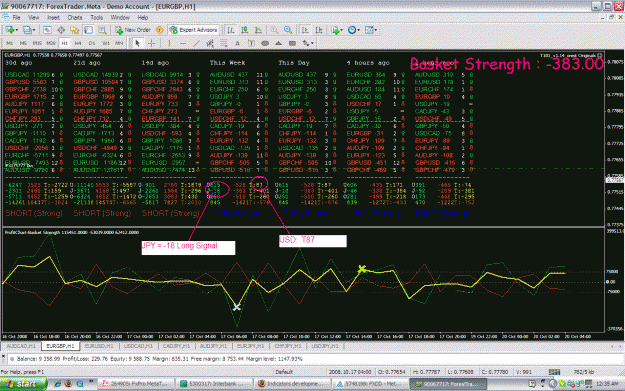Switch to the EURUSD,H1 chart tab
Viewport: 625px width, 391px height.
point(99,346)
